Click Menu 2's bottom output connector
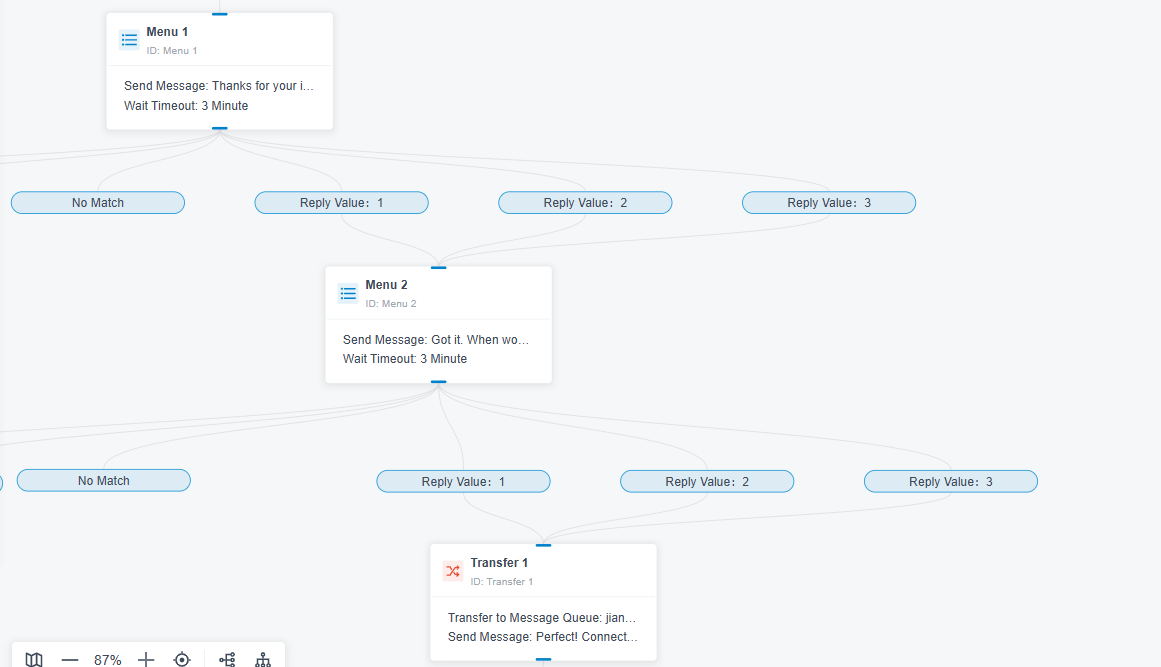1161x667 pixels. [438, 382]
